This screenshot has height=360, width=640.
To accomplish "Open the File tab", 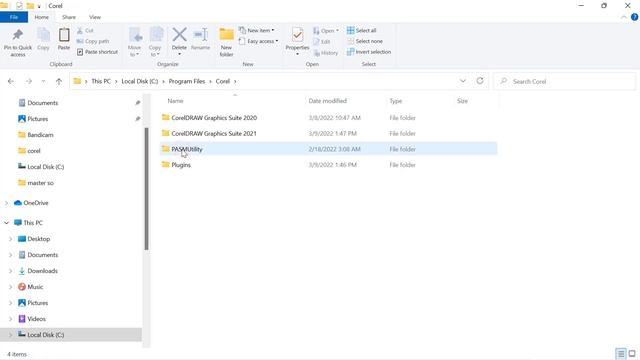I will (14, 17).
